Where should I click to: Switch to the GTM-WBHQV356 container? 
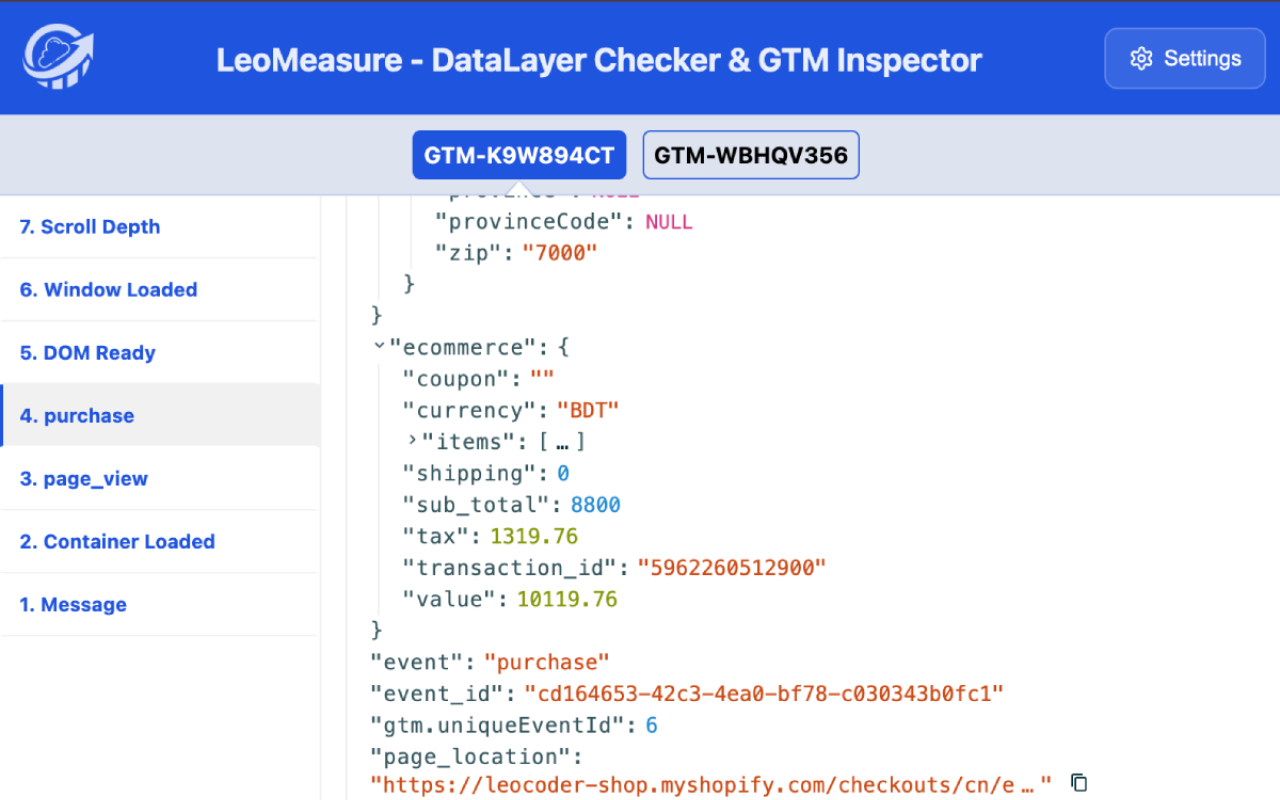click(750, 155)
